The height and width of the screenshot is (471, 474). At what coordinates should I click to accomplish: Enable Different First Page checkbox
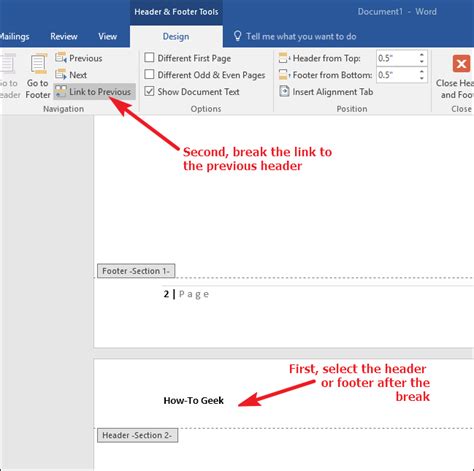click(x=149, y=58)
